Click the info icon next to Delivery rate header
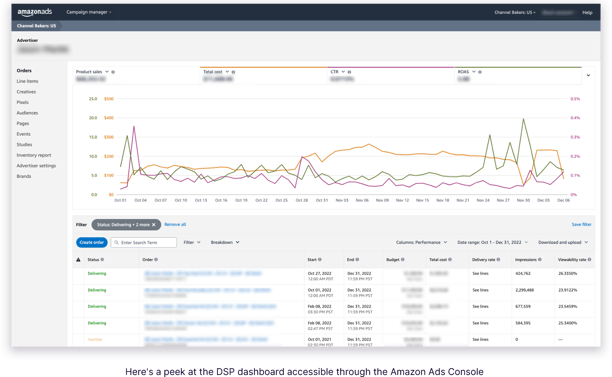Screen dimensions: 612x377 498,260
